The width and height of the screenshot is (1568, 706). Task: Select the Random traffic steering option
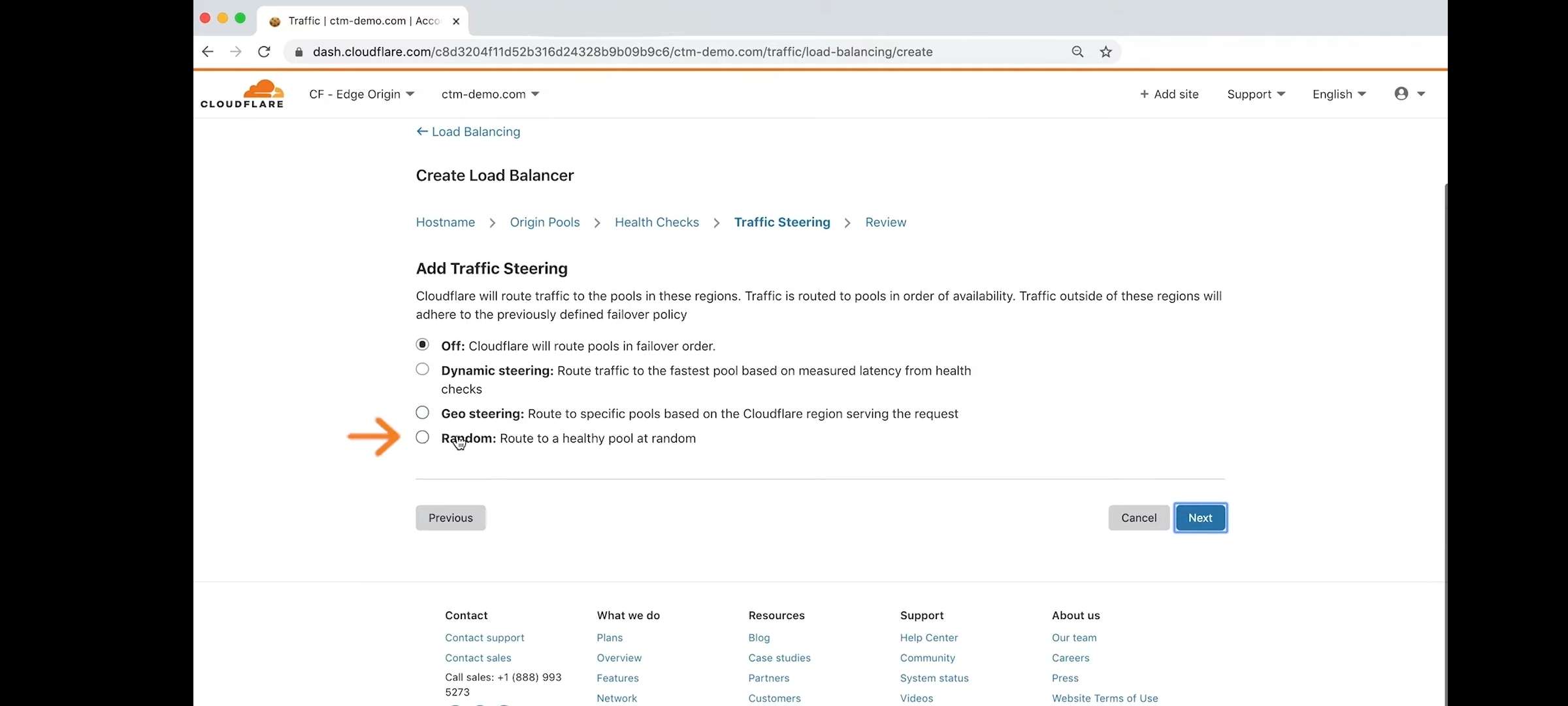click(x=422, y=437)
